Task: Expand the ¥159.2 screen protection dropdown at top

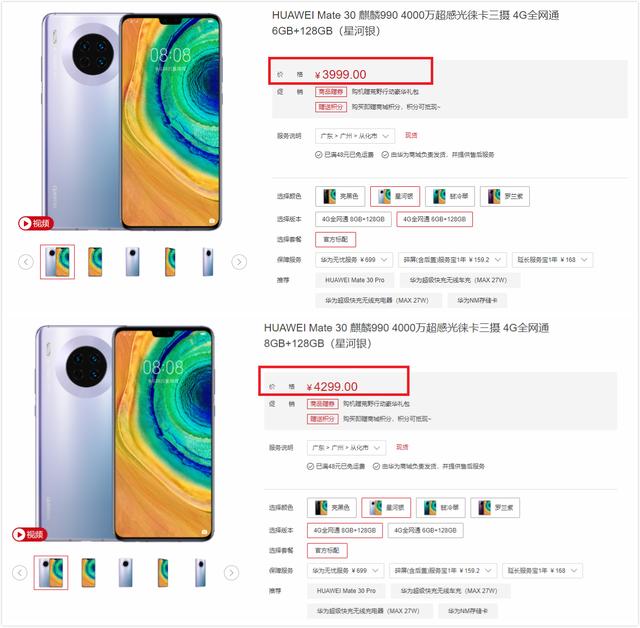Action: click(x=452, y=260)
